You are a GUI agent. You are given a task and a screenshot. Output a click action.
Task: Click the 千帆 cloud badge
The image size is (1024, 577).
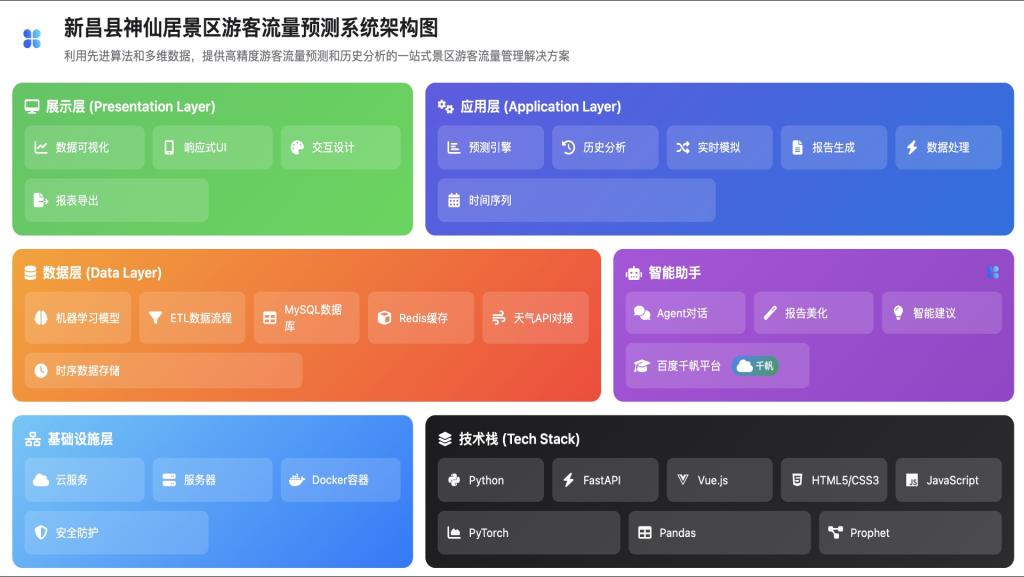pyautogui.click(x=755, y=366)
